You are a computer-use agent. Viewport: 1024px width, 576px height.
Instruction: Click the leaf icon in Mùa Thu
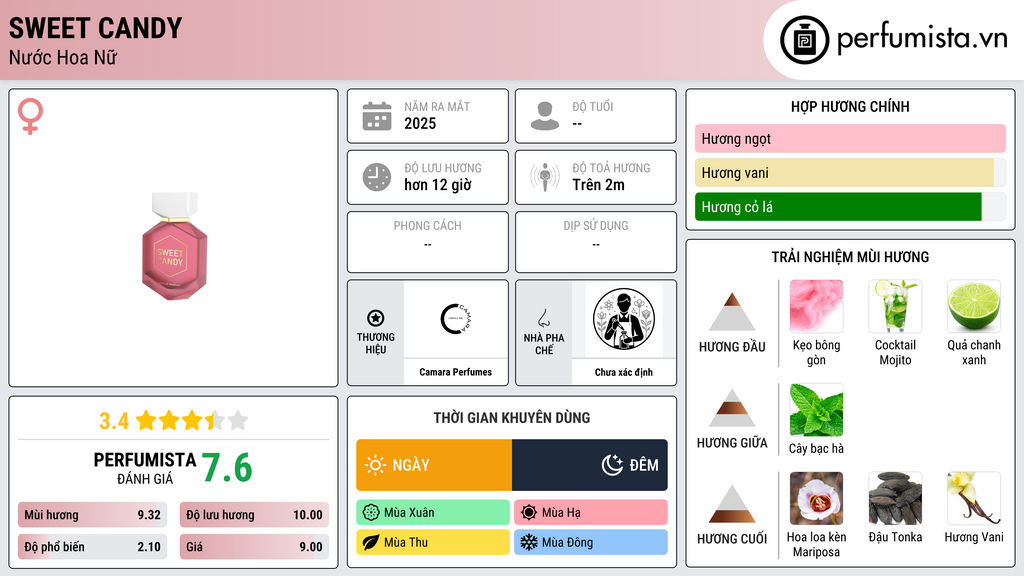click(x=371, y=542)
